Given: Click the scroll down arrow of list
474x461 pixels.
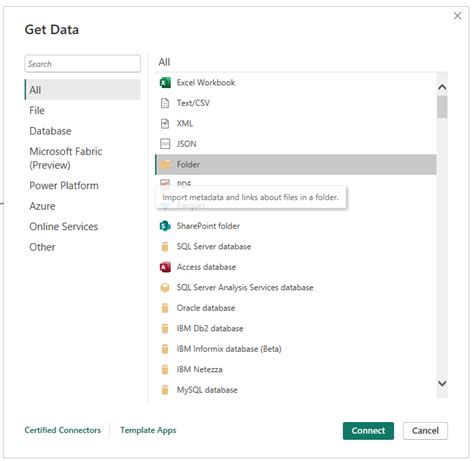Looking at the screenshot, I should (443, 384).
